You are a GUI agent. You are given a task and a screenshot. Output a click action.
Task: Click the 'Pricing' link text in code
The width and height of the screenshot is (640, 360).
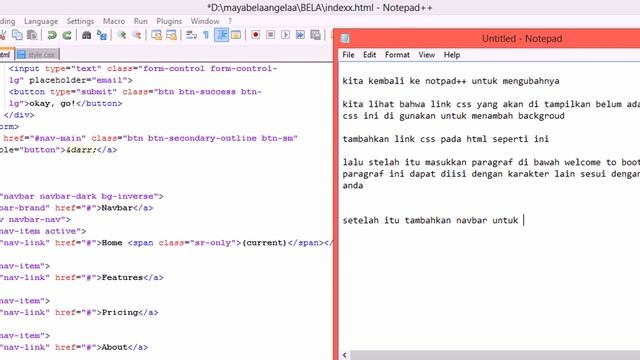120,313
